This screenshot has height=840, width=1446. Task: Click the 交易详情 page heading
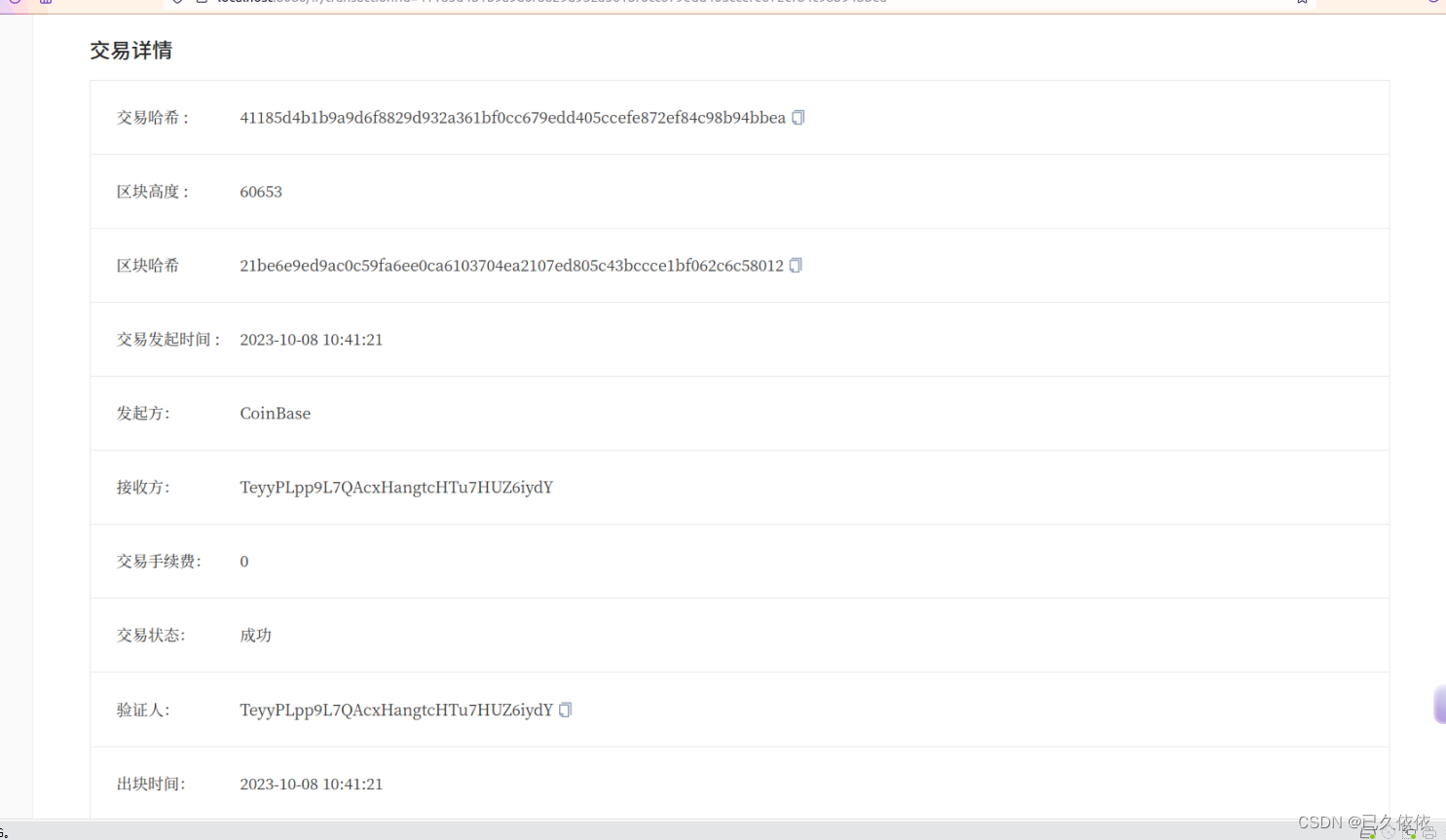tap(131, 51)
